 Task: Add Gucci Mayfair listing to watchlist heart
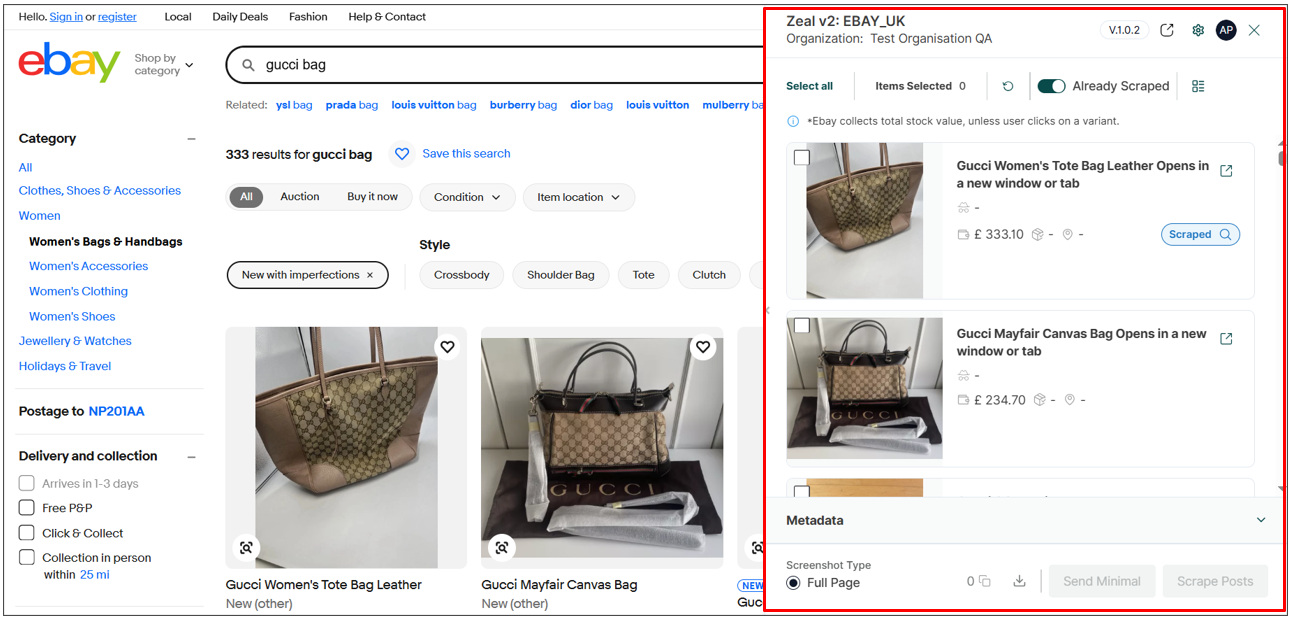[703, 347]
